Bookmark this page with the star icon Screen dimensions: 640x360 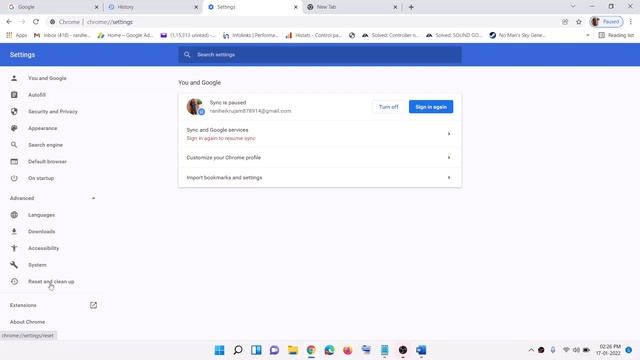(x=578, y=22)
